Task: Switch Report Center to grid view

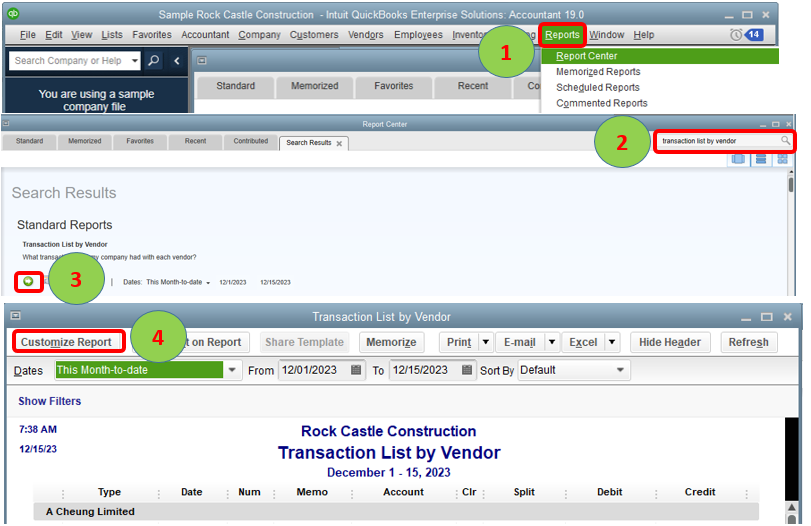Action: click(782, 159)
